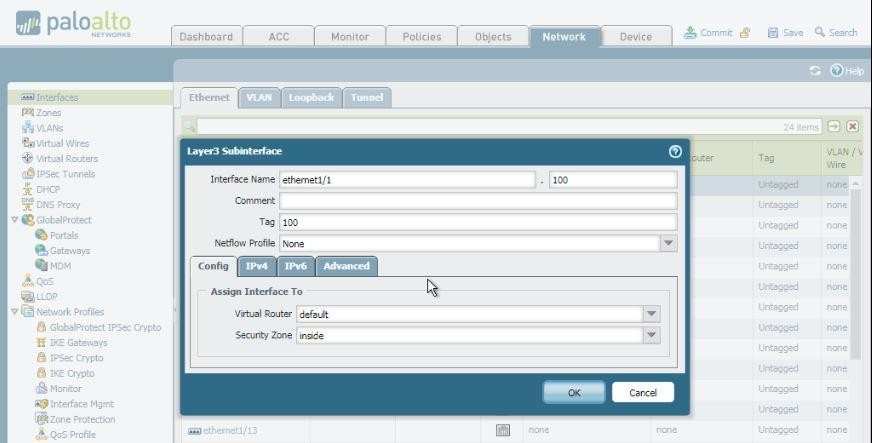Expand the Netflow Profile dropdown
The width and height of the screenshot is (872, 443).
pos(668,243)
